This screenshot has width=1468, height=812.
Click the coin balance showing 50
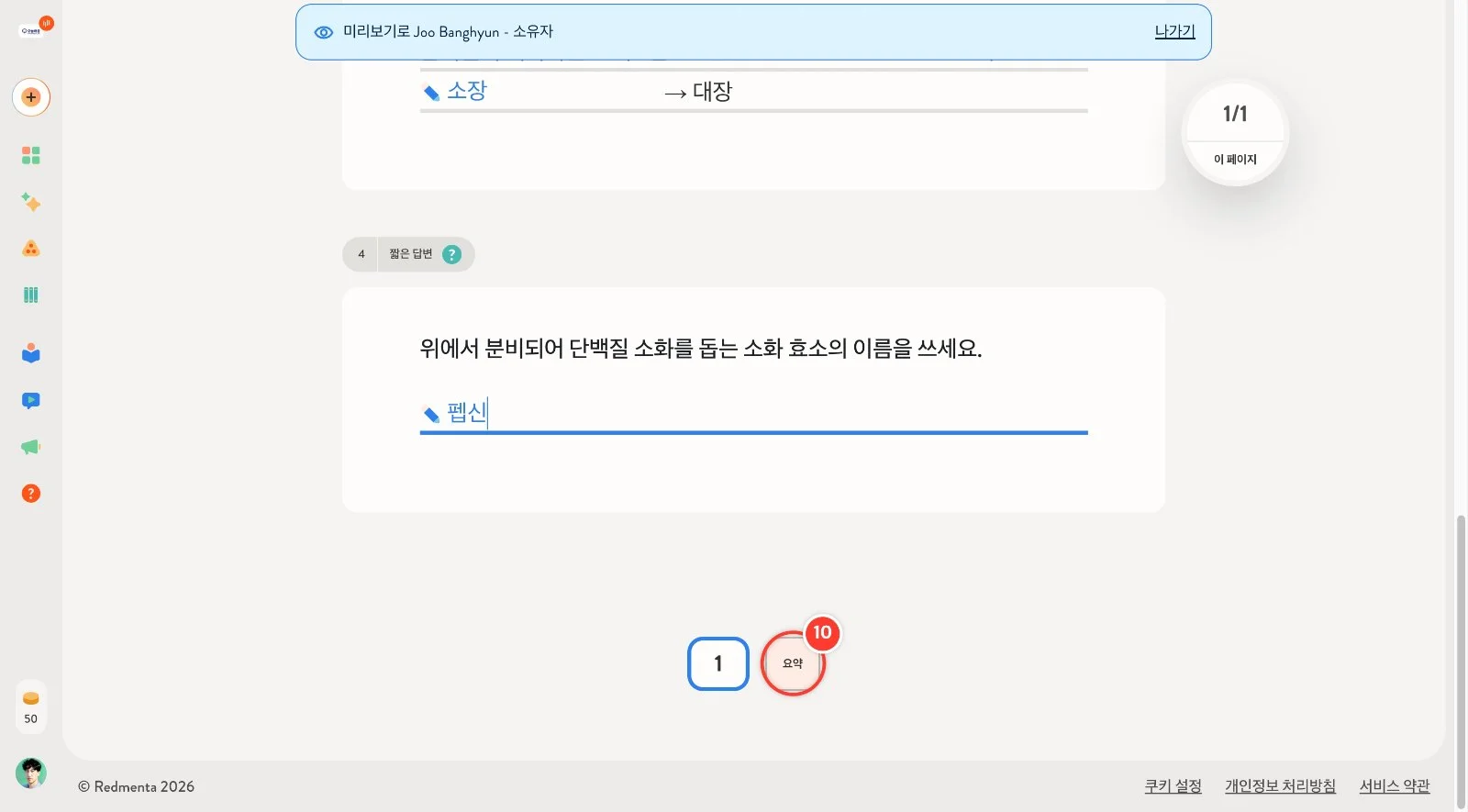point(31,707)
